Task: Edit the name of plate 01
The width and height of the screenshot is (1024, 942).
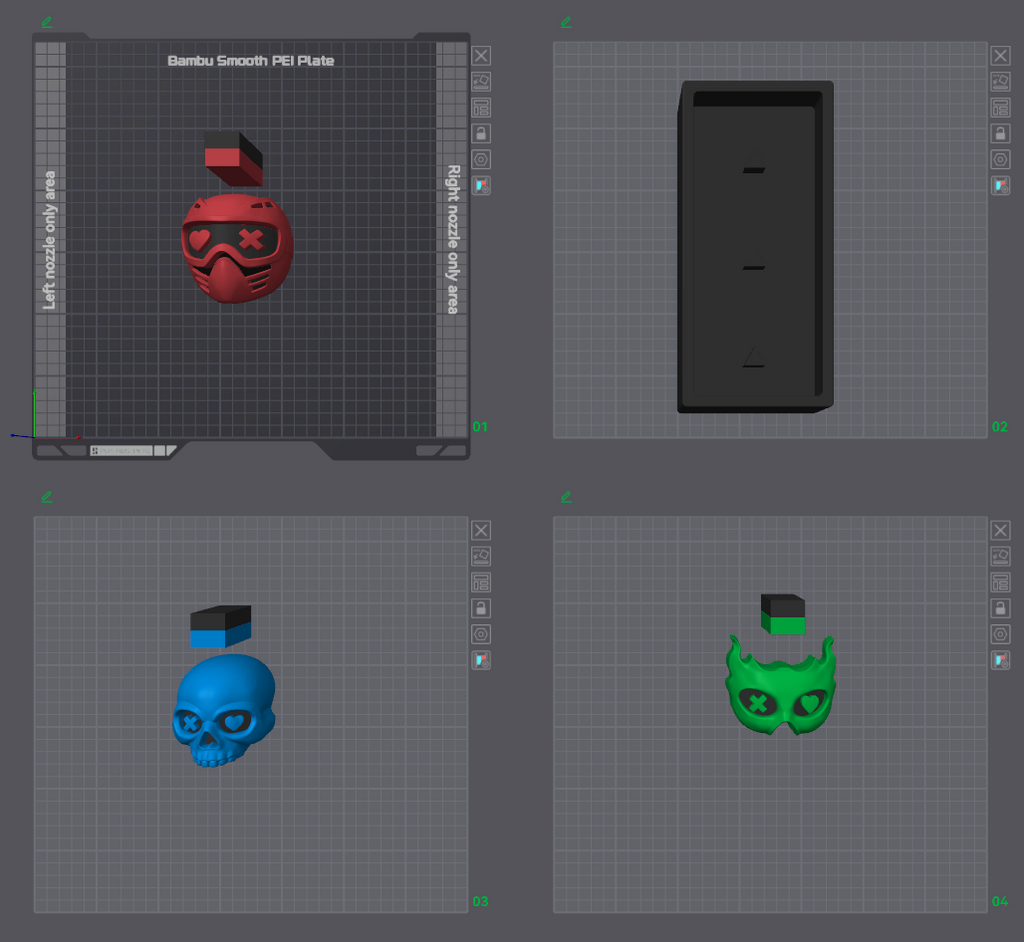Action: coord(46,22)
